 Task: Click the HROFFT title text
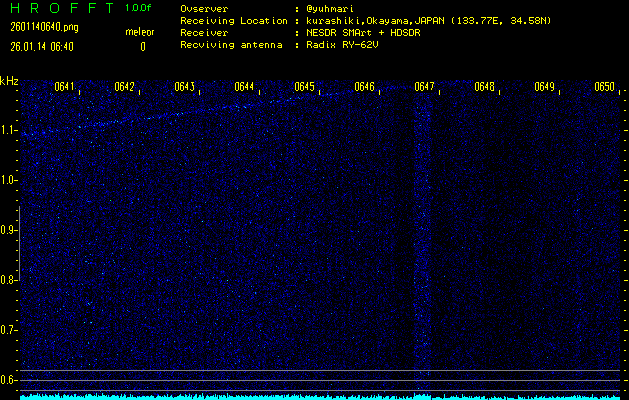tap(62, 8)
